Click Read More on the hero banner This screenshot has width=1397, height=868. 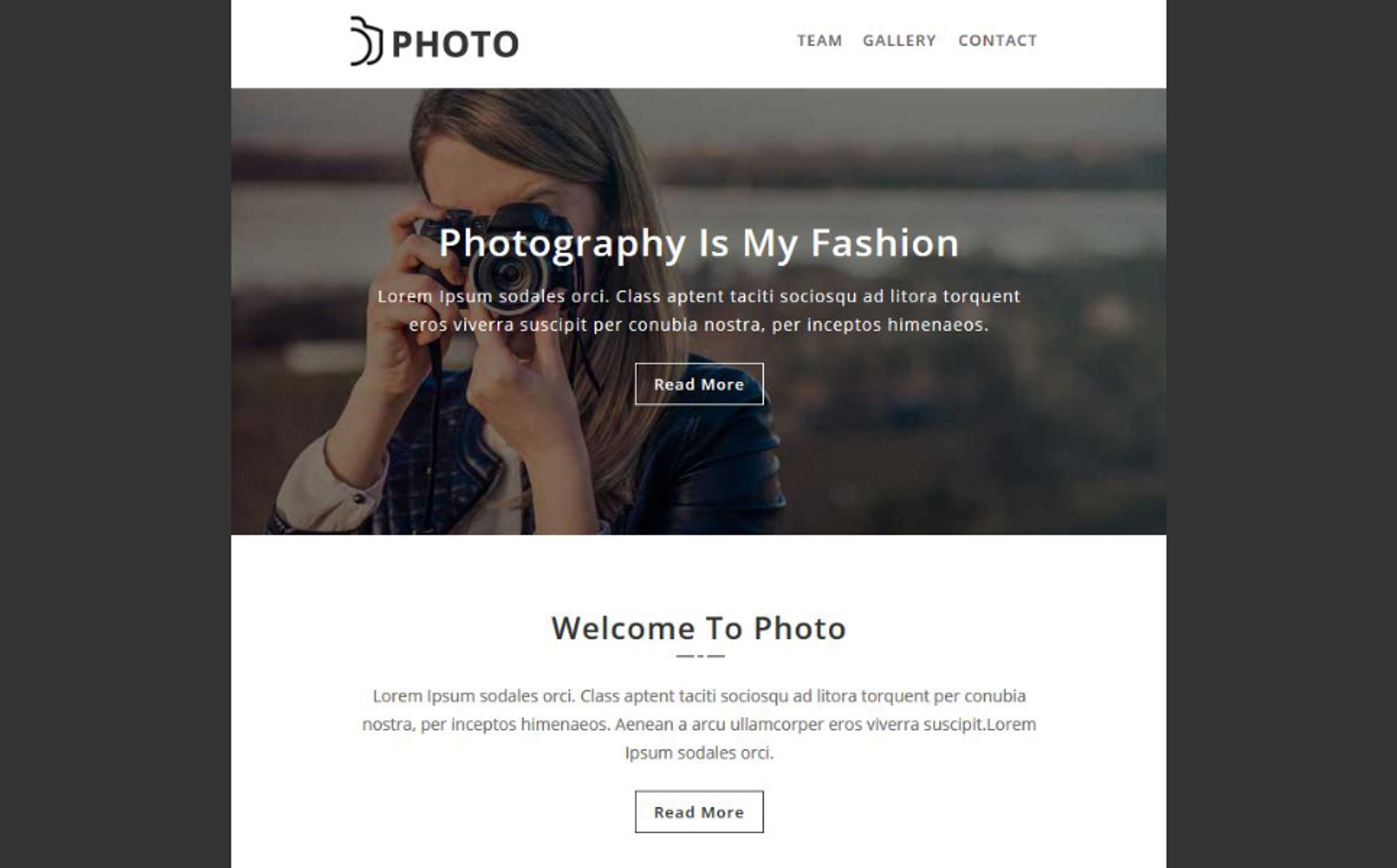(699, 384)
